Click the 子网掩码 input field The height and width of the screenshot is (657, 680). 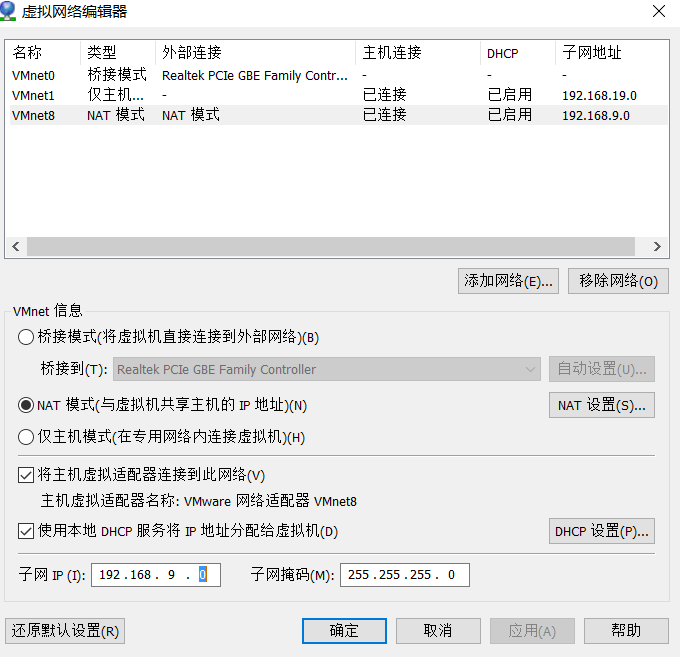click(405, 575)
